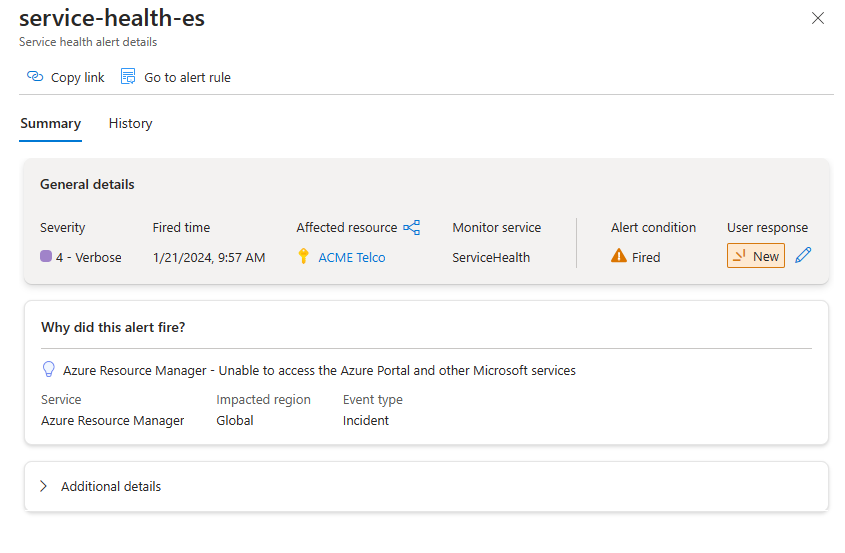The image size is (845, 553).
Task: Click the Go to alert rule icon
Action: (x=128, y=77)
